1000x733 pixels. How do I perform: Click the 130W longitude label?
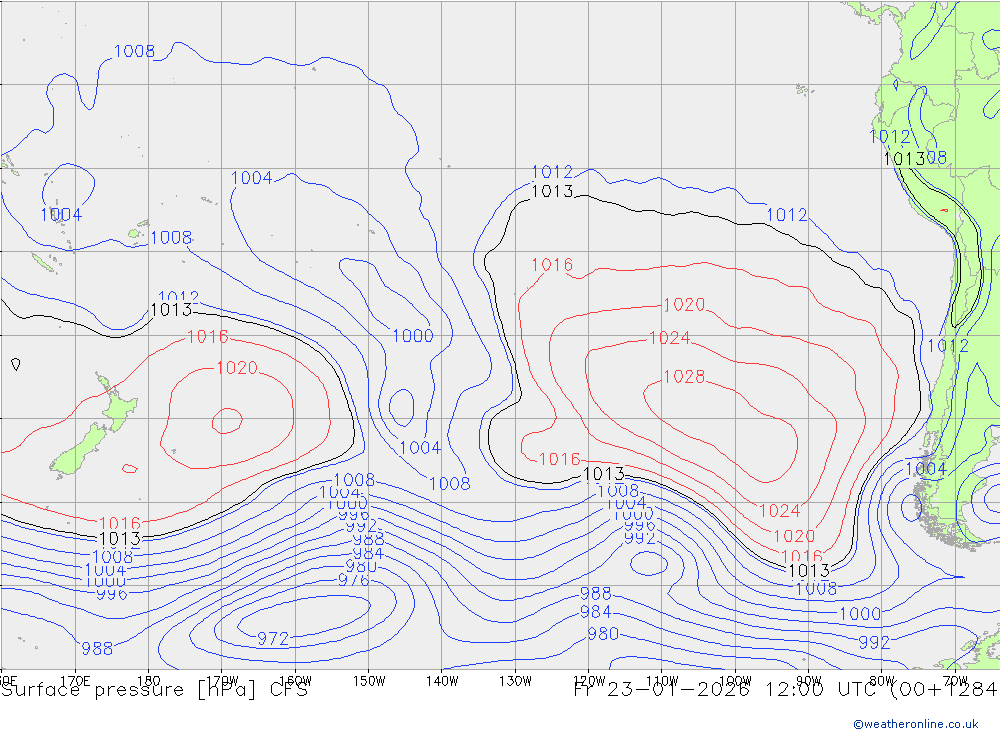[515, 681]
